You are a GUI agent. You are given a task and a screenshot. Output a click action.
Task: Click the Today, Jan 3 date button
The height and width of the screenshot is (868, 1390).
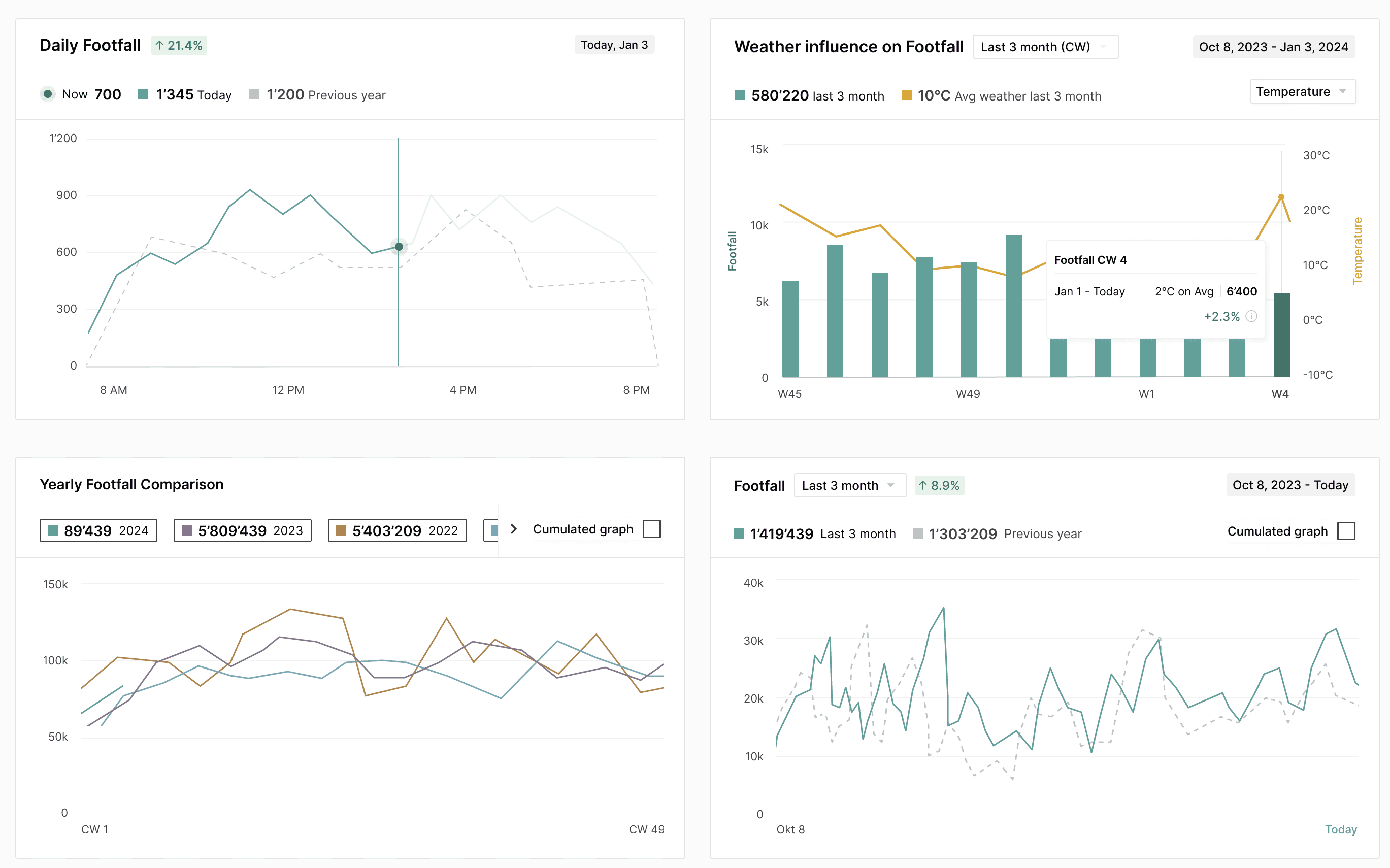614,45
